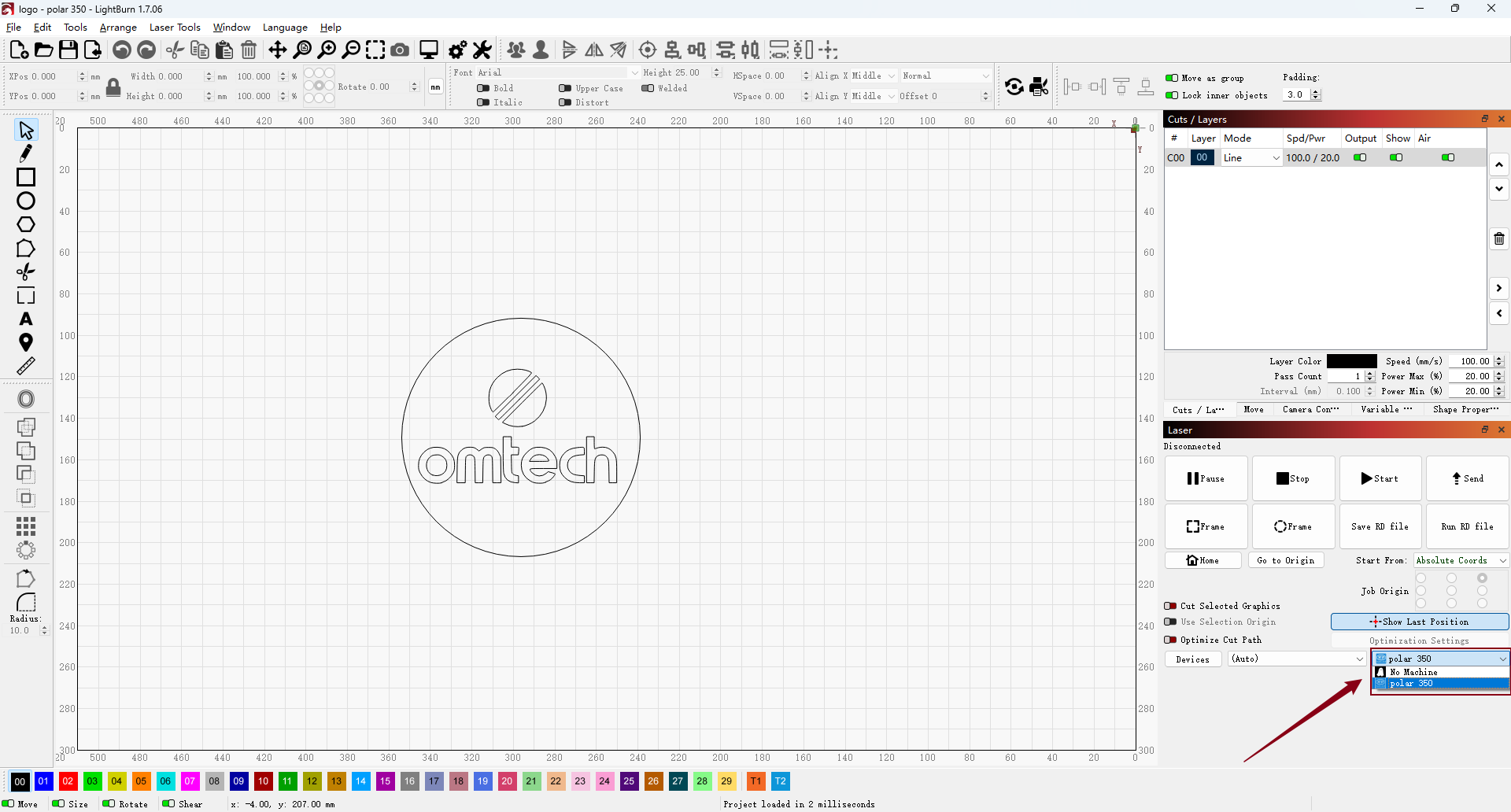Switch to the Move tab
The width and height of the screenshot is (1511, 812).
(1254, 409)
